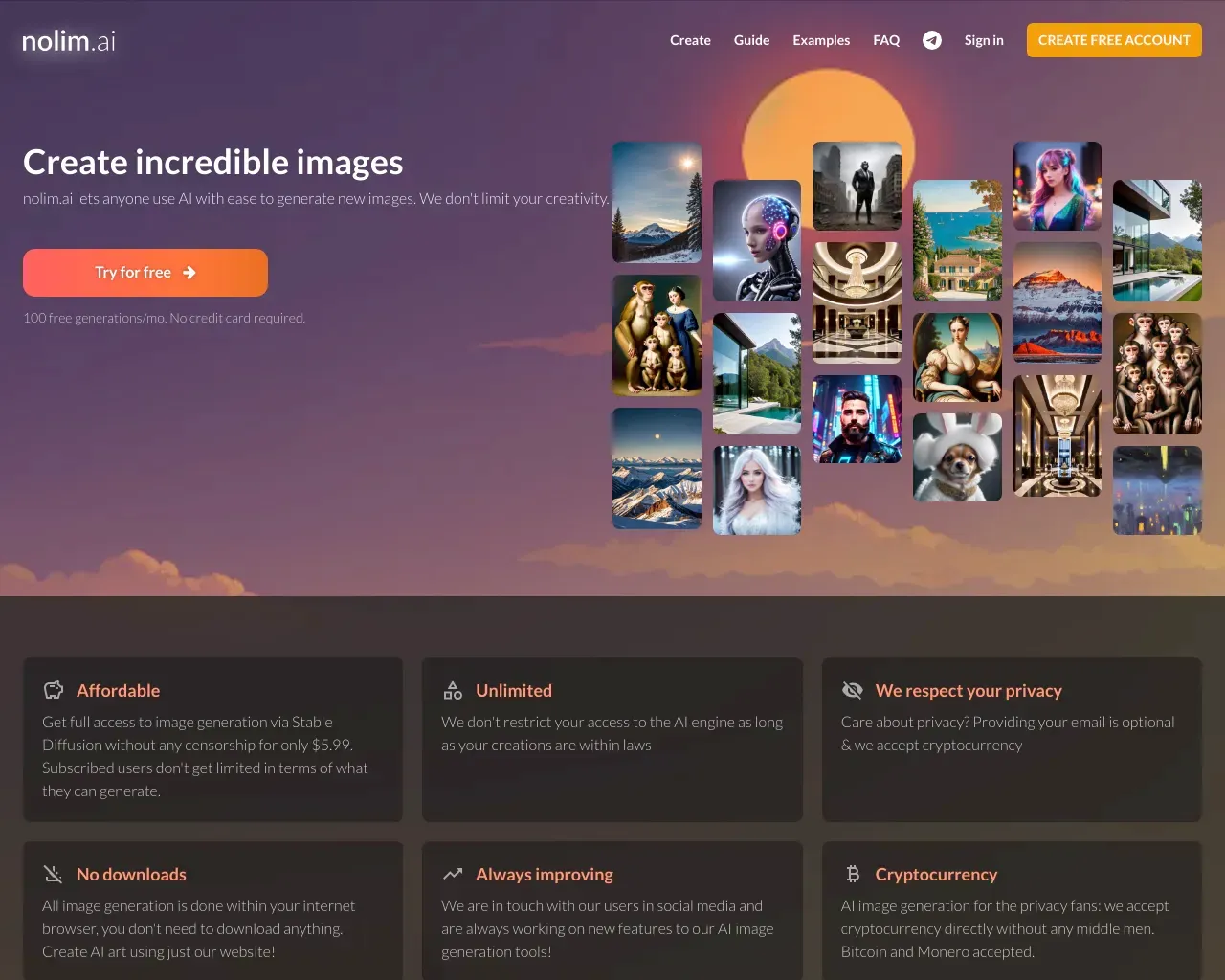
Task: Open the pink-haired girl image
Action: [x=1058, y=186]
